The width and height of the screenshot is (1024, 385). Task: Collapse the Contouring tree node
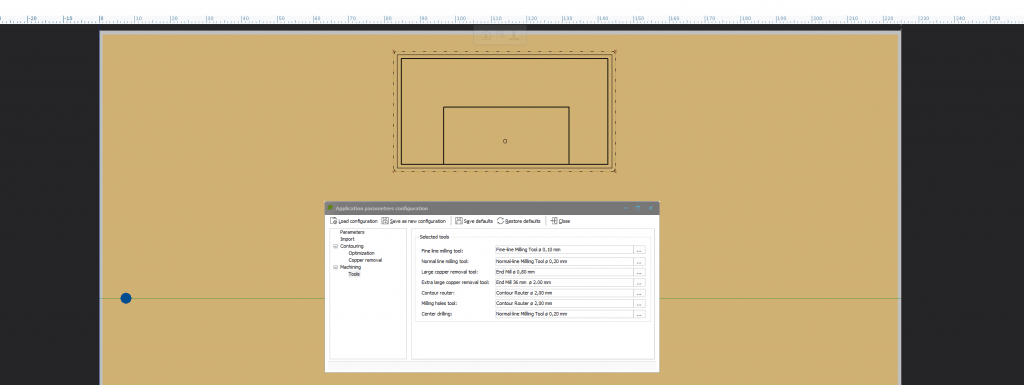pyautogui.click(x=335, y=246)
